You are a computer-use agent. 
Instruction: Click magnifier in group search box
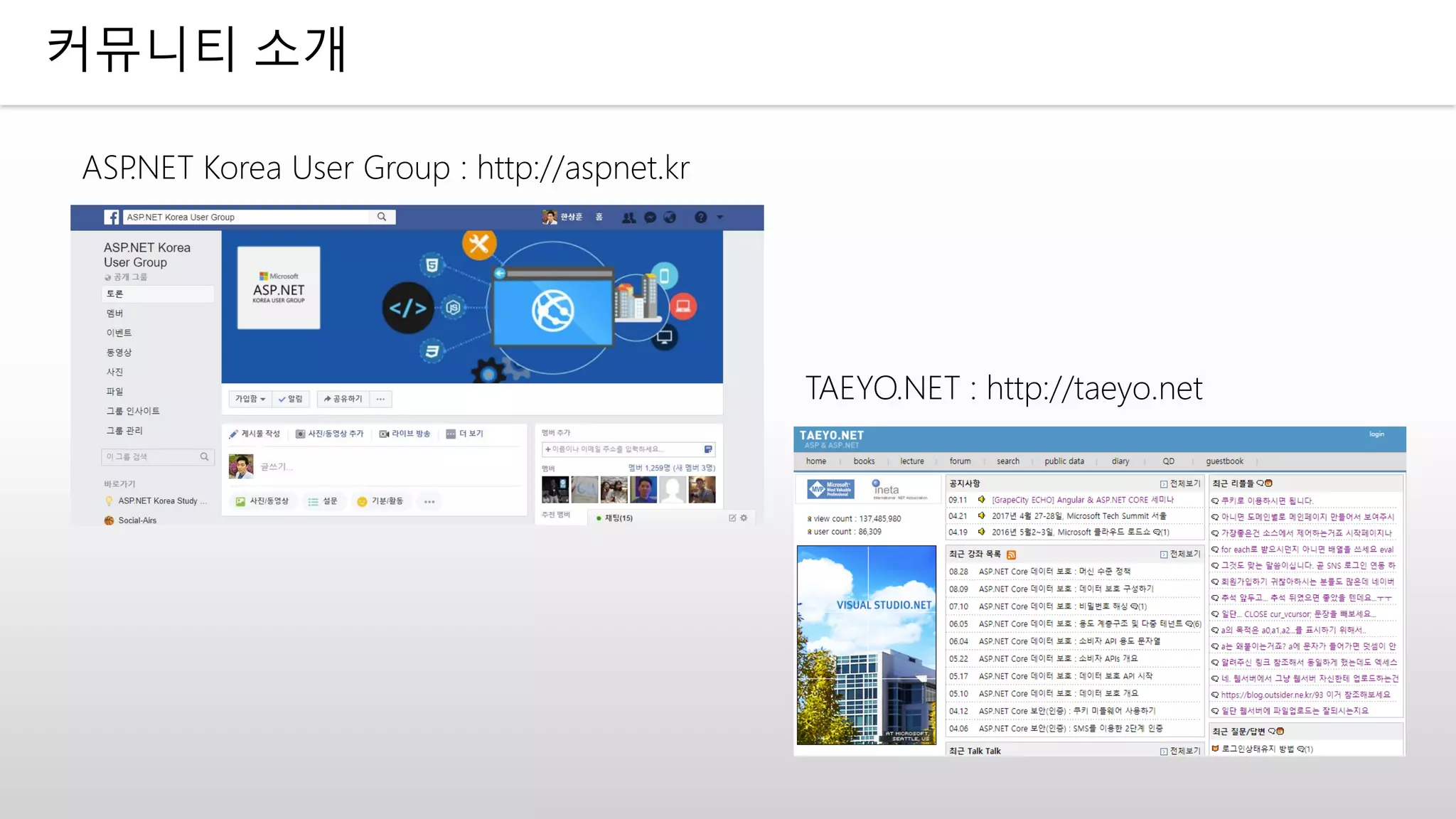point(205,457)
